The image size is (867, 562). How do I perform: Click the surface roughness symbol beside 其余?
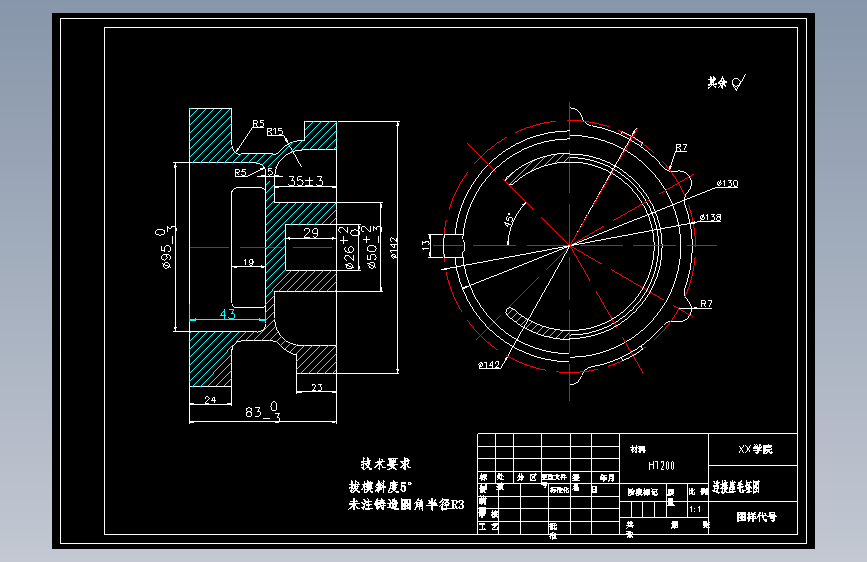(x=739, y=82)
